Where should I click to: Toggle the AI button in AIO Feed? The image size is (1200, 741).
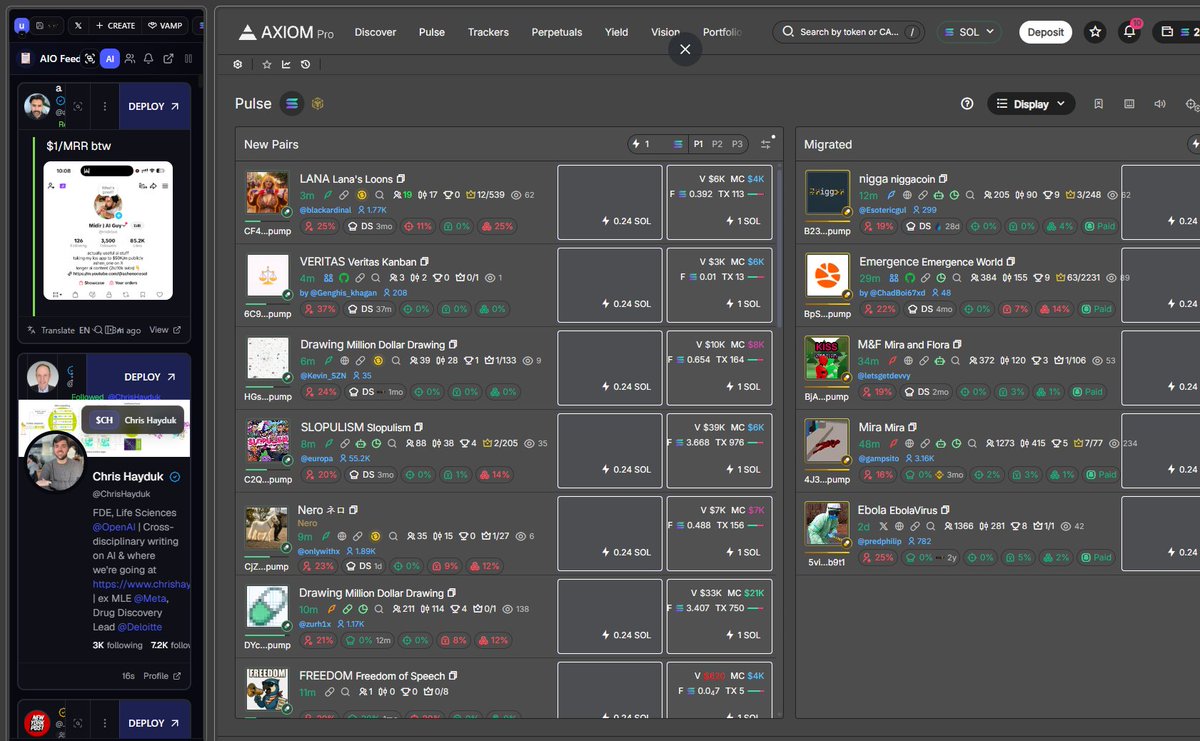pyautogui.click(x=110, y=59)
